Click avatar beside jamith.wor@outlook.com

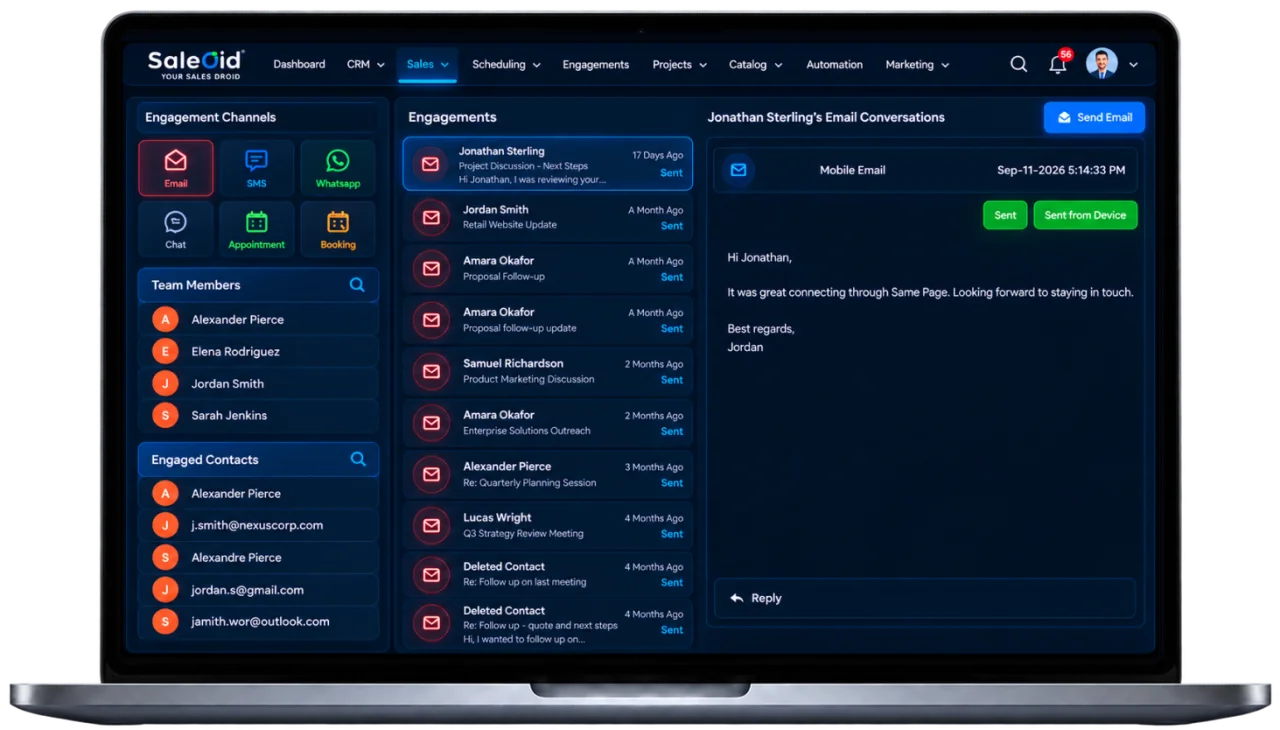(x=165, y=621)
